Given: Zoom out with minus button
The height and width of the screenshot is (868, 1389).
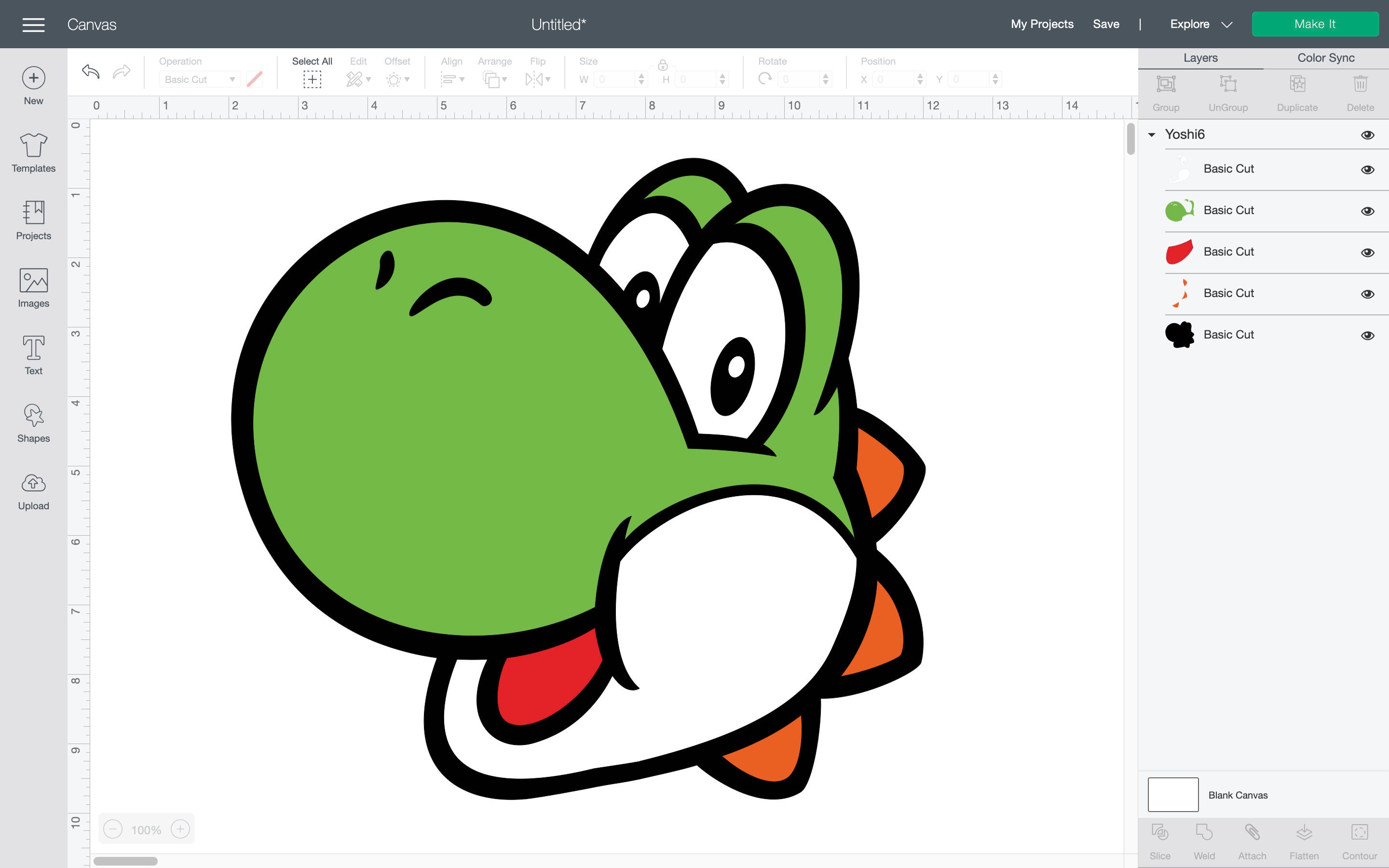Looking at the screenshot, I should tap(113, 829).
